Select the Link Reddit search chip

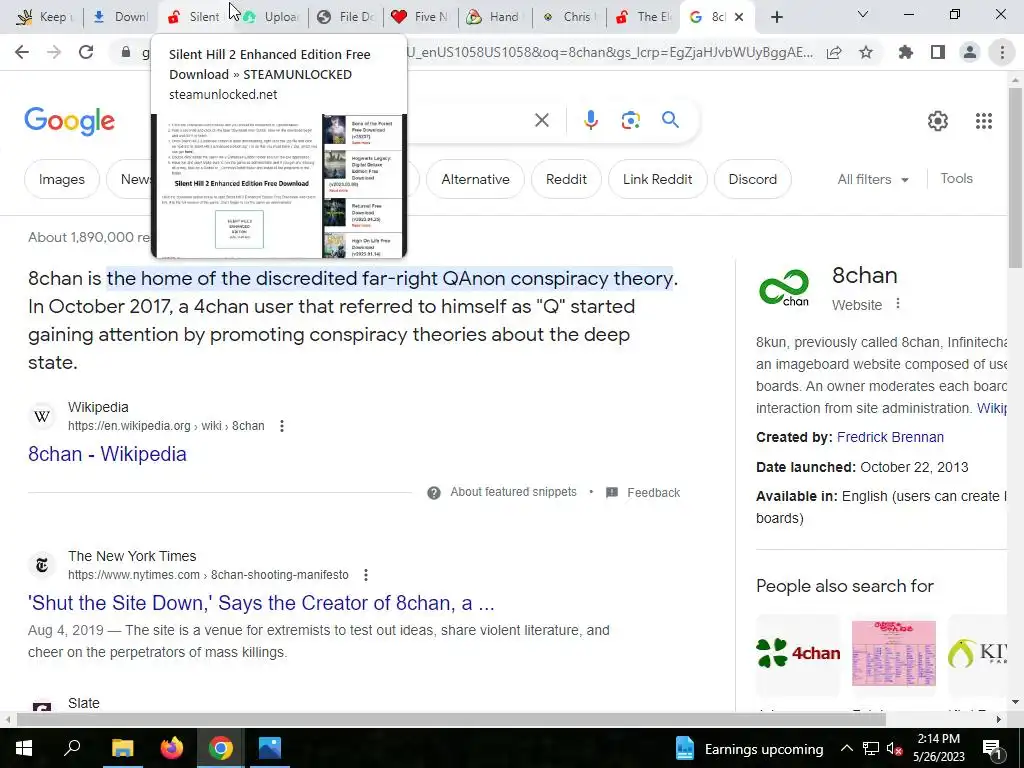coord(657,179)
